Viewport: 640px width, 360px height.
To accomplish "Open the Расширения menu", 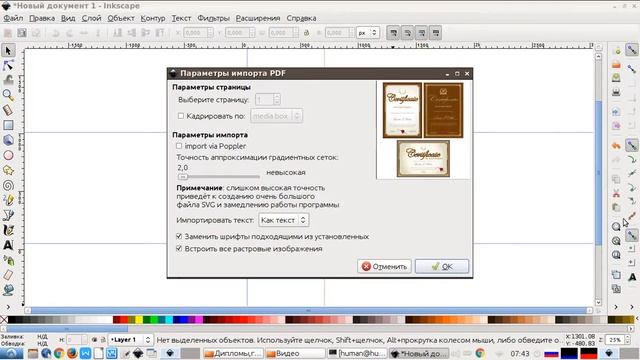I will tap(258, 18).
